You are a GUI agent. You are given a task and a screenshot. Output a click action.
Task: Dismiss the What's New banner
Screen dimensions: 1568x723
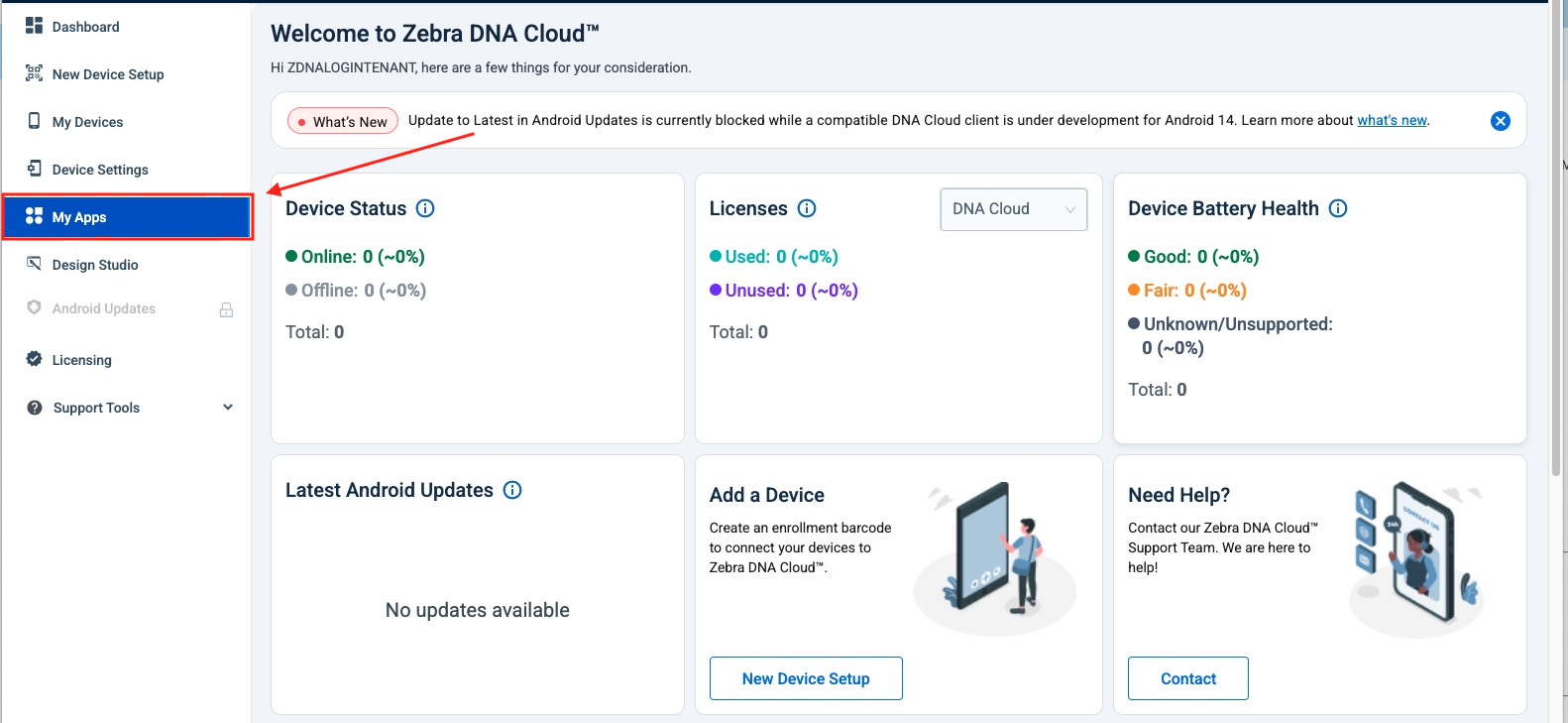click(1501, 121)
